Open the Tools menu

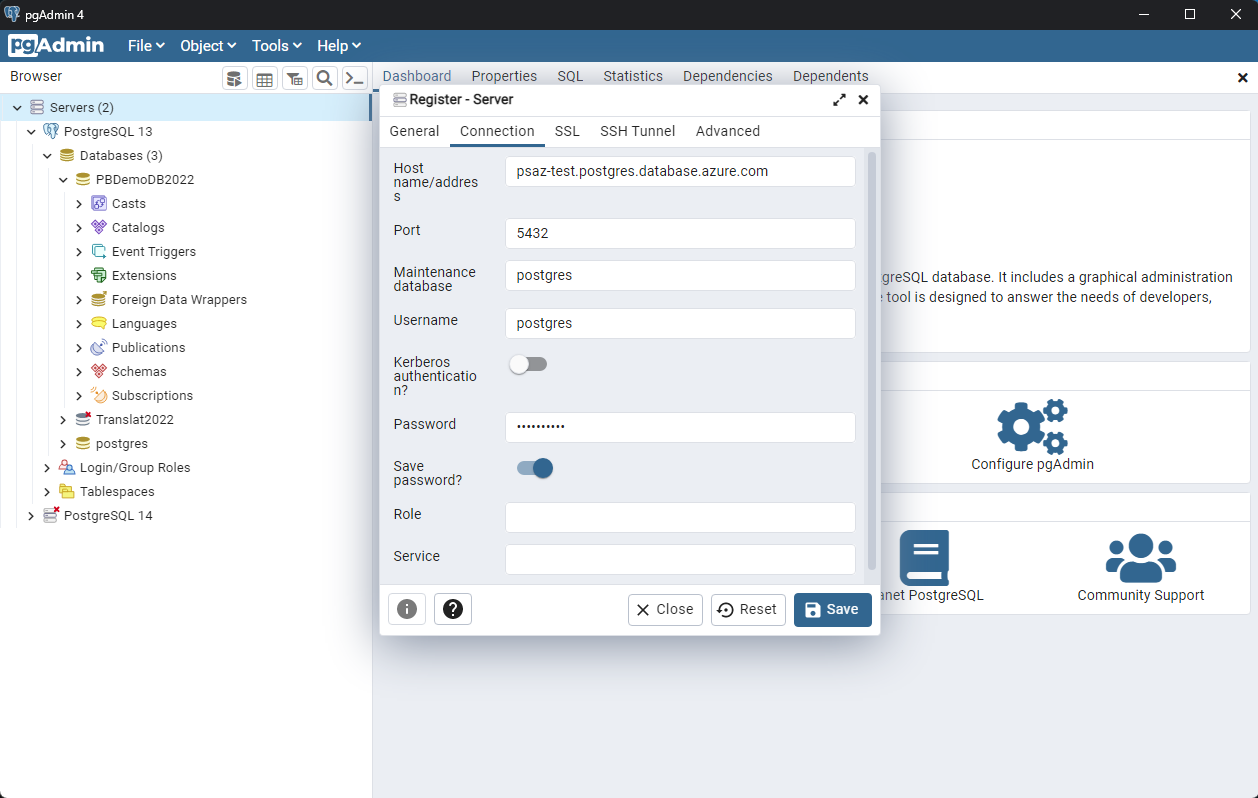tap(275, 45)
